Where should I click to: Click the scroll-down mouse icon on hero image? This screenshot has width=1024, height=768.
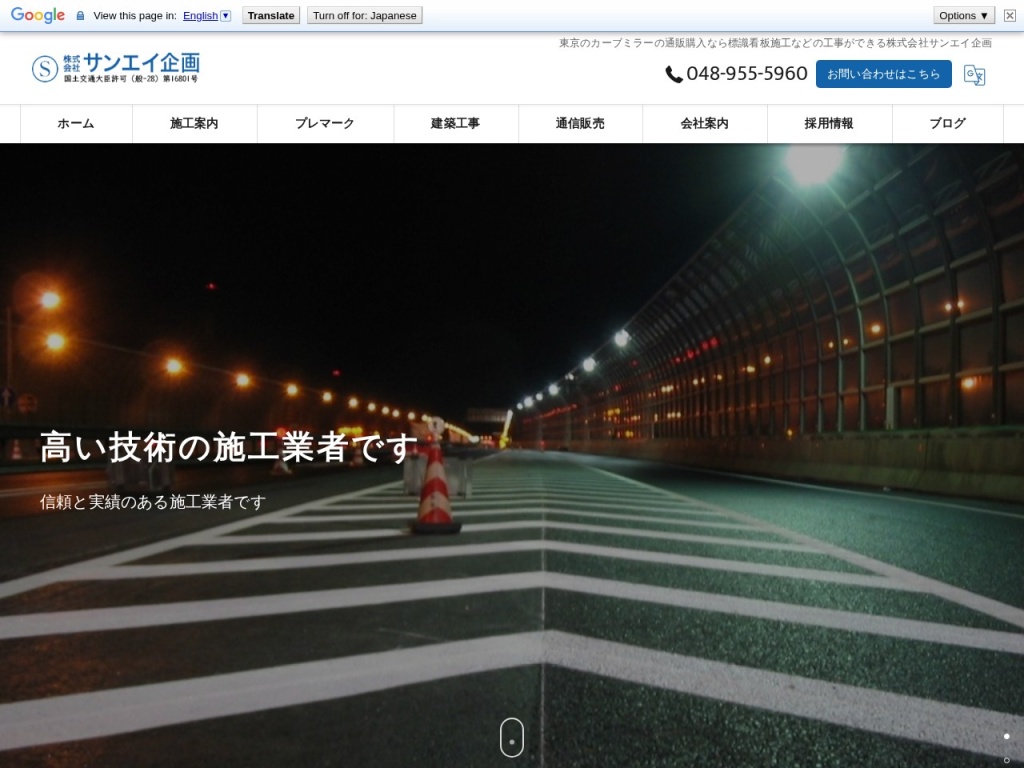(x=511, y=737)
